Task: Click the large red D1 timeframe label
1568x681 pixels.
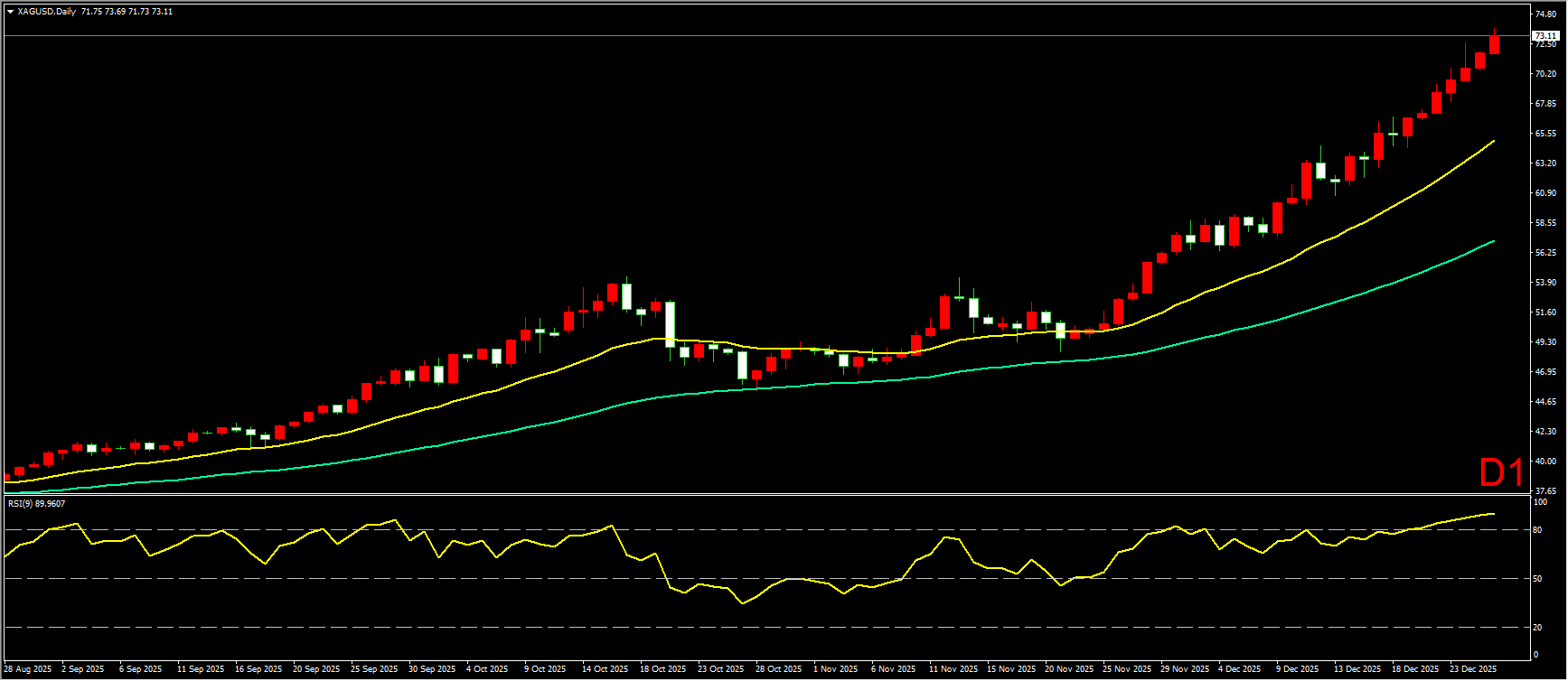Action: (x=1501, y=472)
